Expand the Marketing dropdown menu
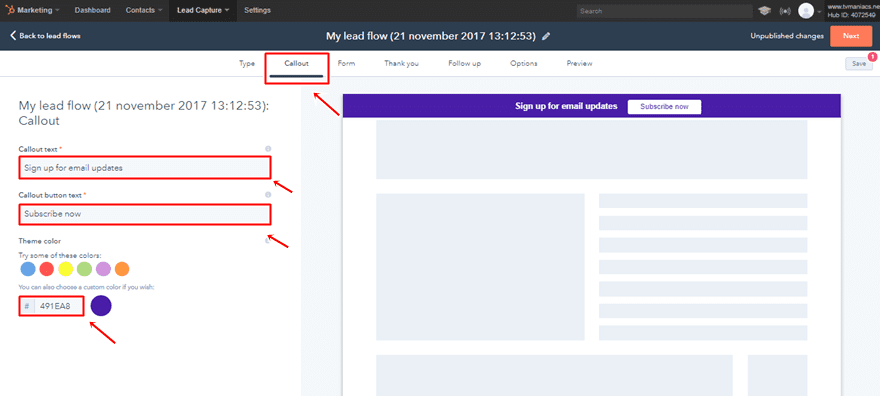880x396 pixels. [x=36, y=10]
